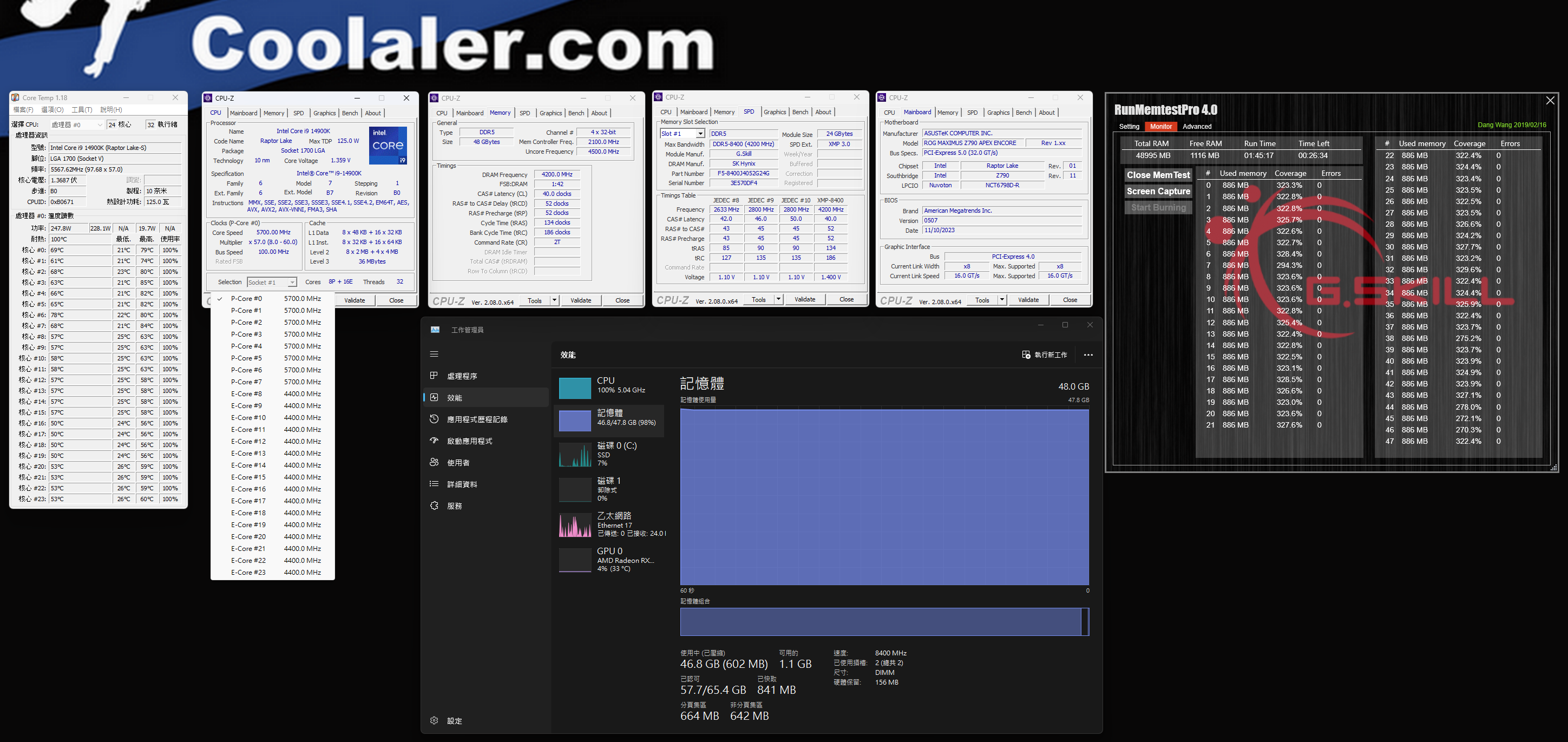Click the memory composition bar
The image size is (1568, 742).
click(x=884, y=621)
